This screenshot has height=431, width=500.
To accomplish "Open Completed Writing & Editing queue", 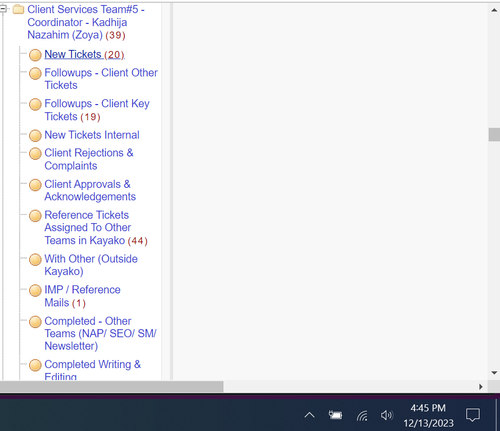I will (x=93, y=370).
